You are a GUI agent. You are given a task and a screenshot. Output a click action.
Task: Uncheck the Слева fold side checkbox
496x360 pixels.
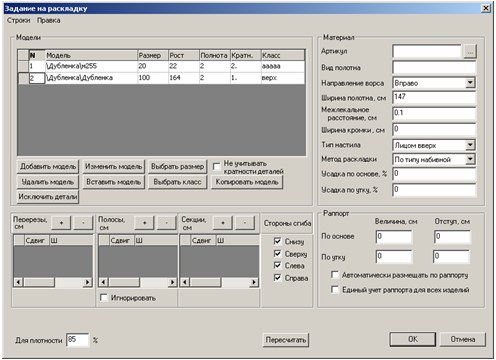click(x=277, y=265)
